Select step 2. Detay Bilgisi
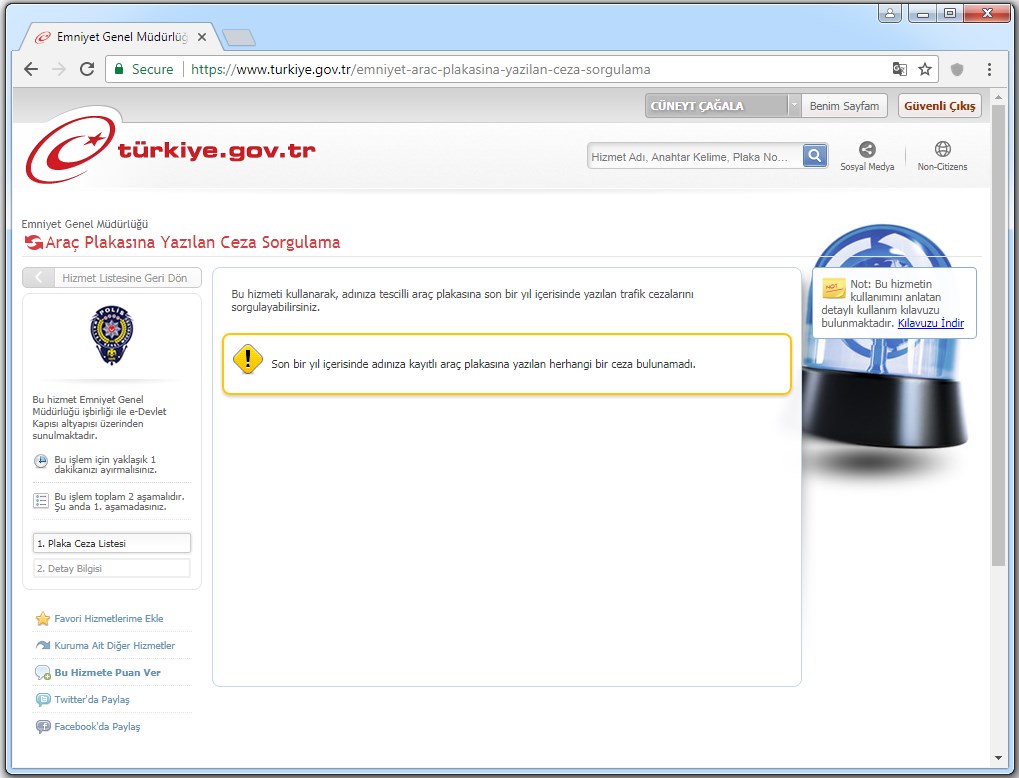Image resolution: width=1019 pixels, height=778 pixels. click(111, 568)
